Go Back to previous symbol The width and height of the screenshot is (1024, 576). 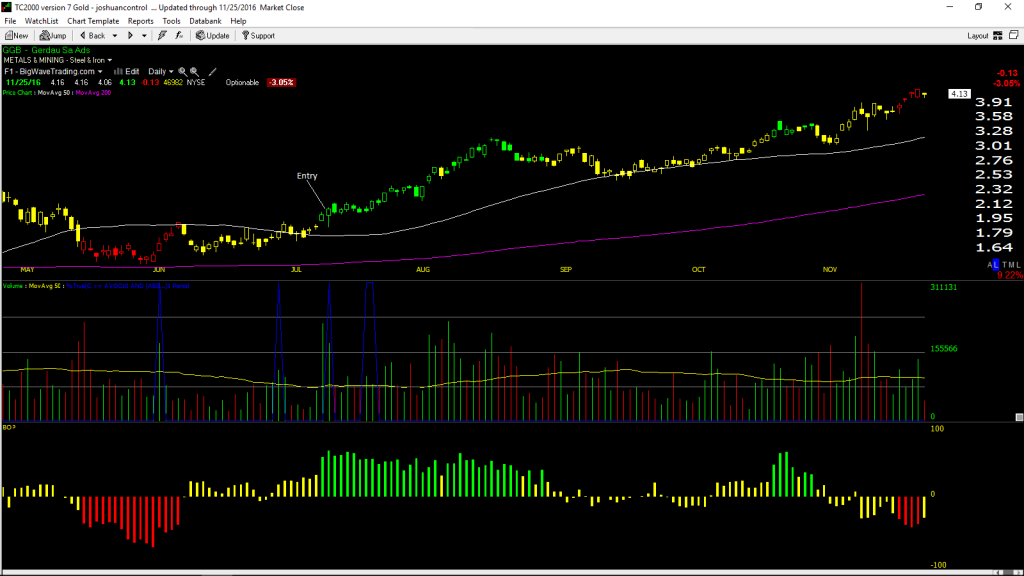pos(92,36)
